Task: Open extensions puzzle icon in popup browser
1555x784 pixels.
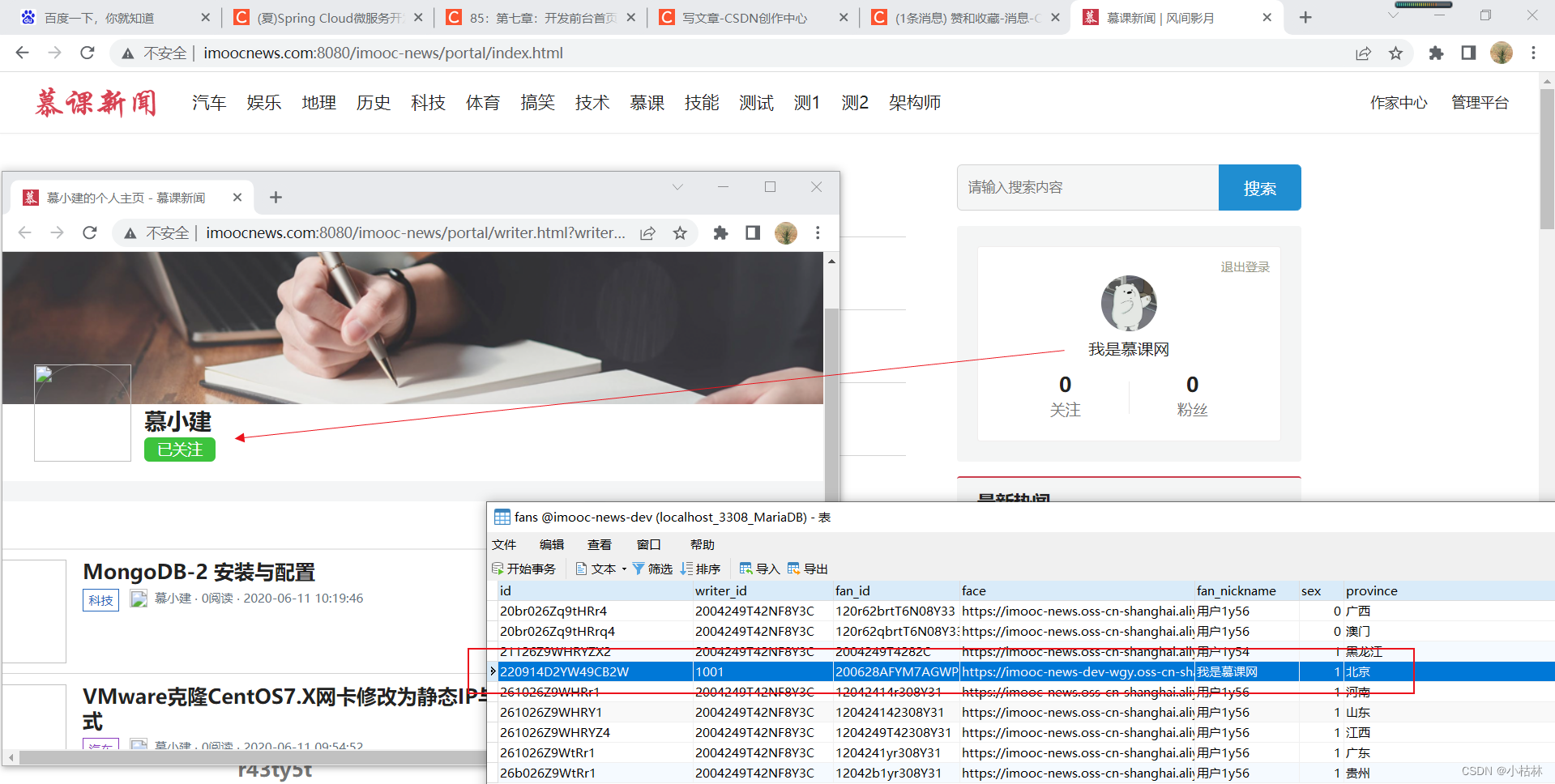Action: pos(720,233)
